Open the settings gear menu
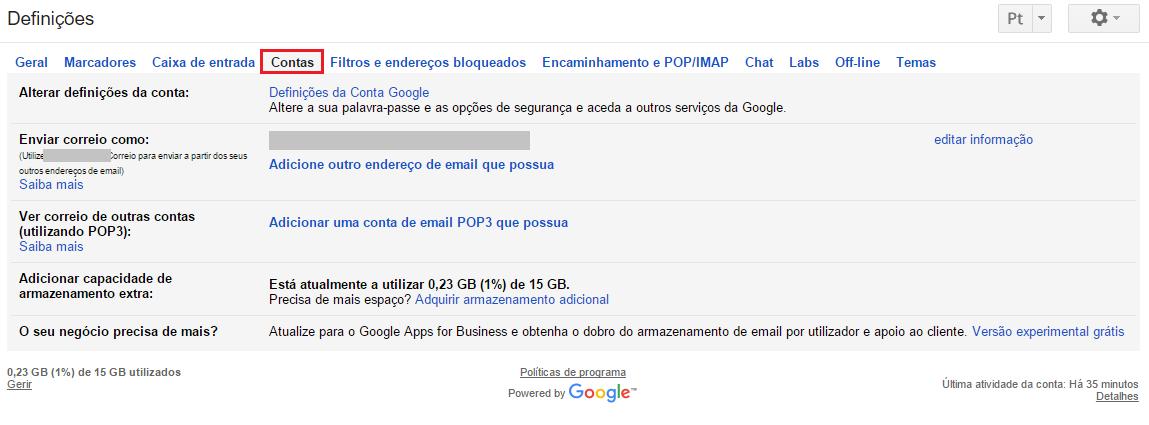Viewport: 1149px width, 425px height. (x=1103, y=19)
